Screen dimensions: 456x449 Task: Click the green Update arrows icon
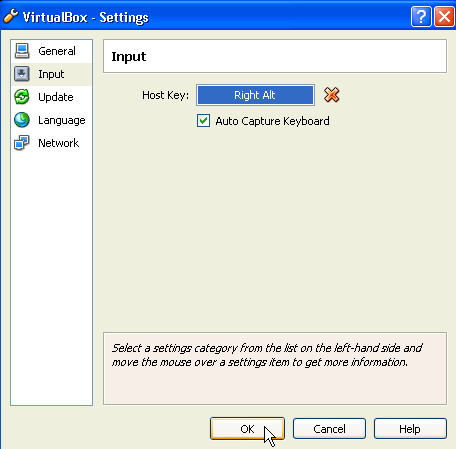[22, 97]
